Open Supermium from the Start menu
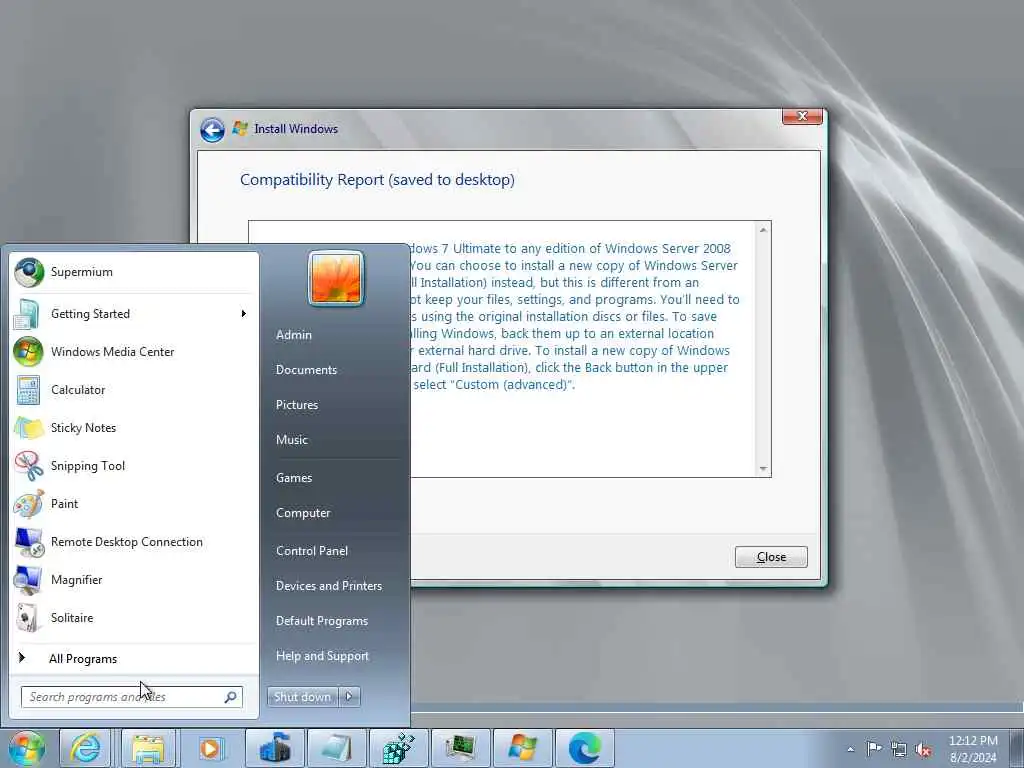1024x768 pixels. coord(134,272)
